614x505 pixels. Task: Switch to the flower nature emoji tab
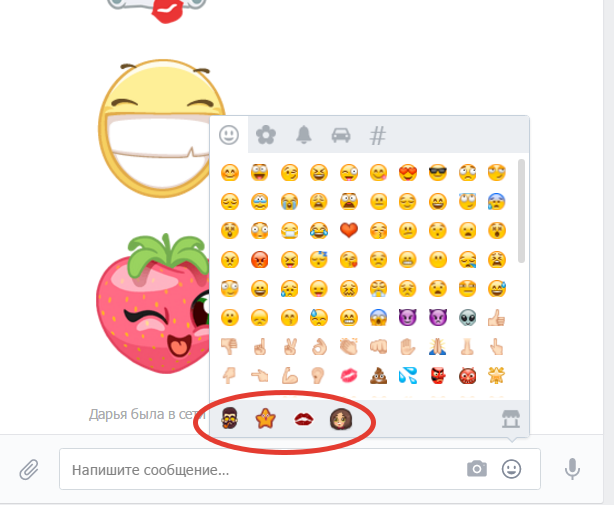pyautogui.click(x=266, y=135)
